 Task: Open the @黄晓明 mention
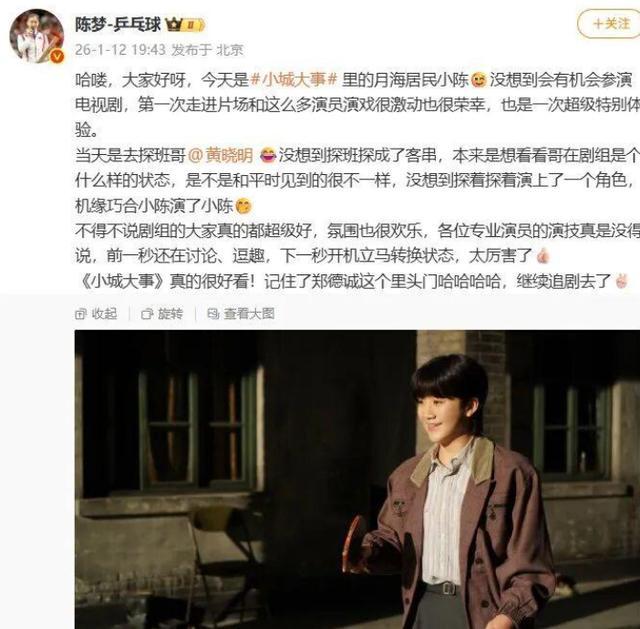[221, 155]
